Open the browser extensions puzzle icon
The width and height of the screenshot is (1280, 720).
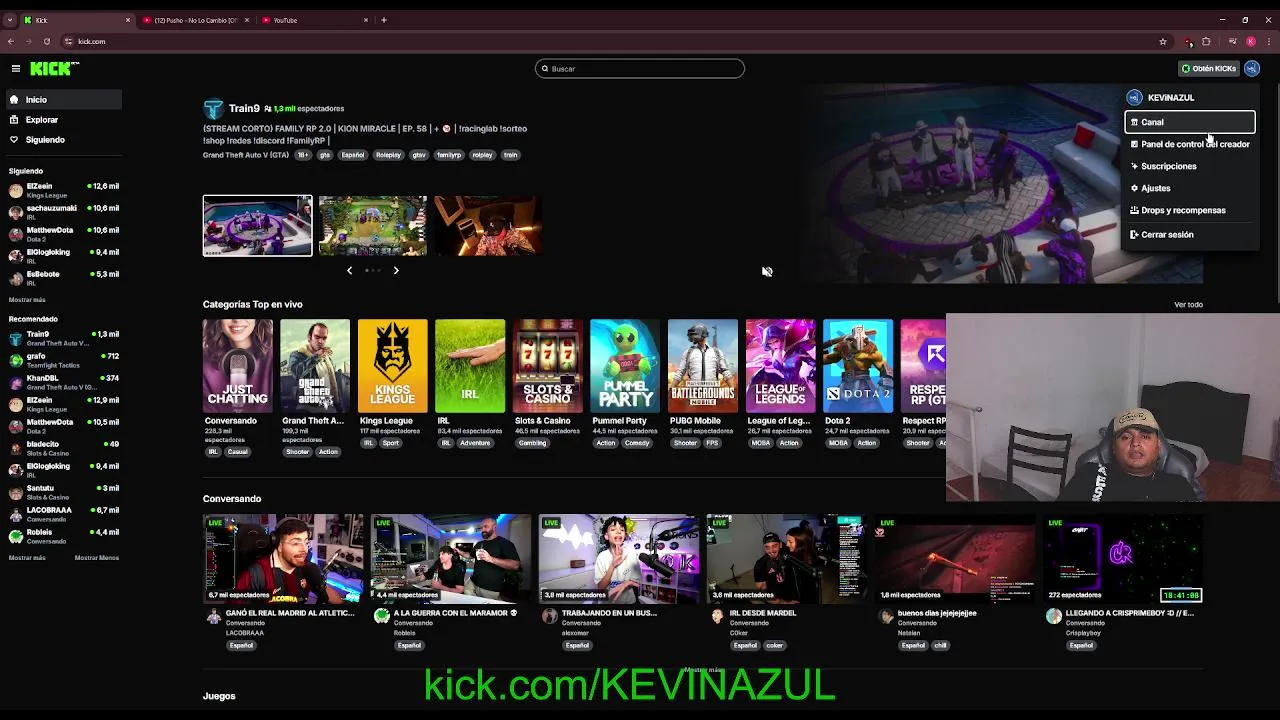[1206, 41]
